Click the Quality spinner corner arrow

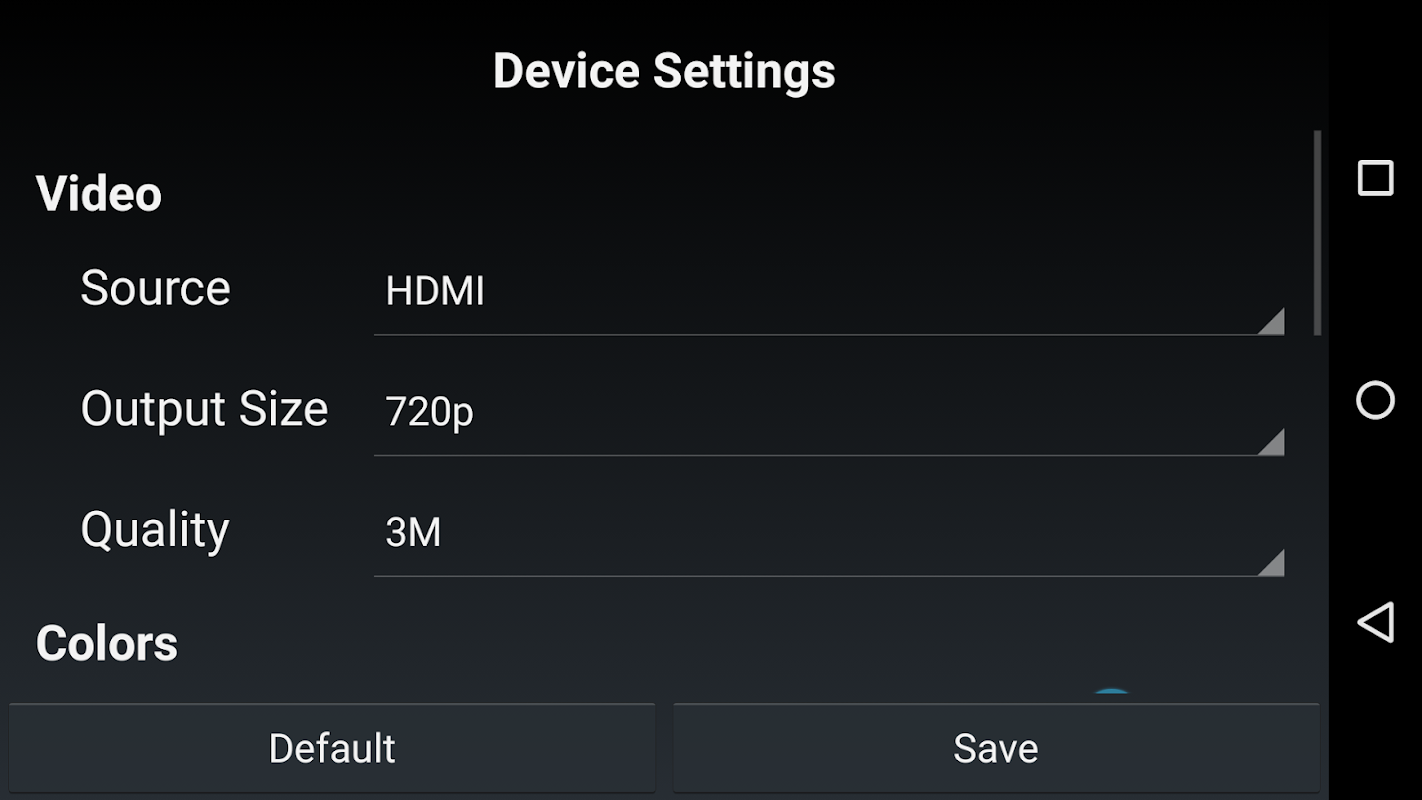1270,562
